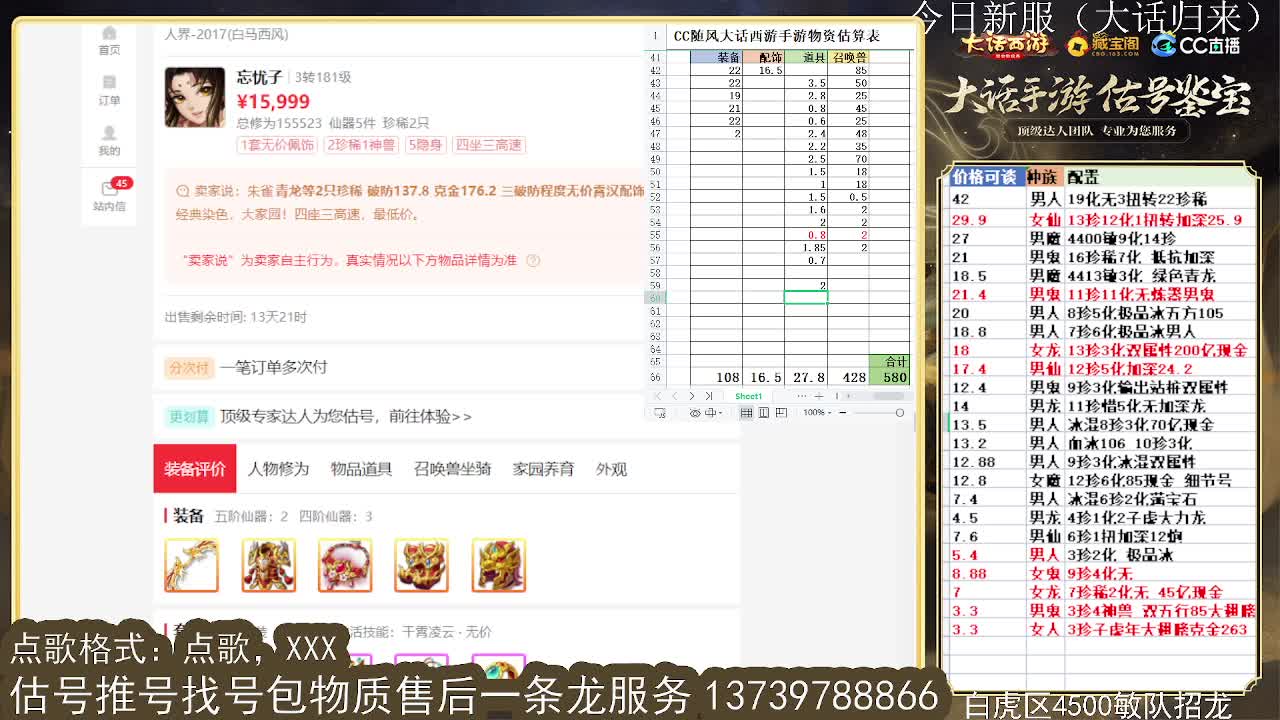The height and width of the screenshot is (720, 1280).
Task: Click spreadsheet cell with value 16.5 in row 42
Action: pyautogui.click(x=763, y=71)
